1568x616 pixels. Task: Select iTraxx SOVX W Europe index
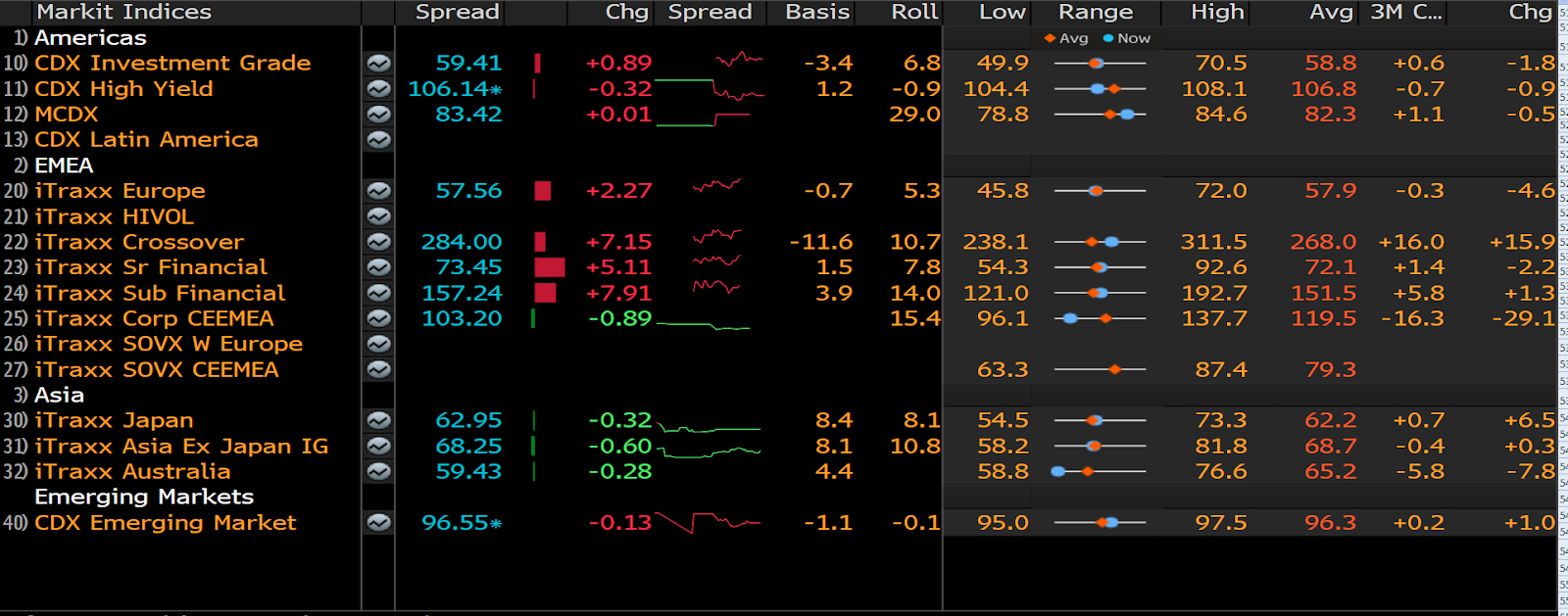coord(169,344)
